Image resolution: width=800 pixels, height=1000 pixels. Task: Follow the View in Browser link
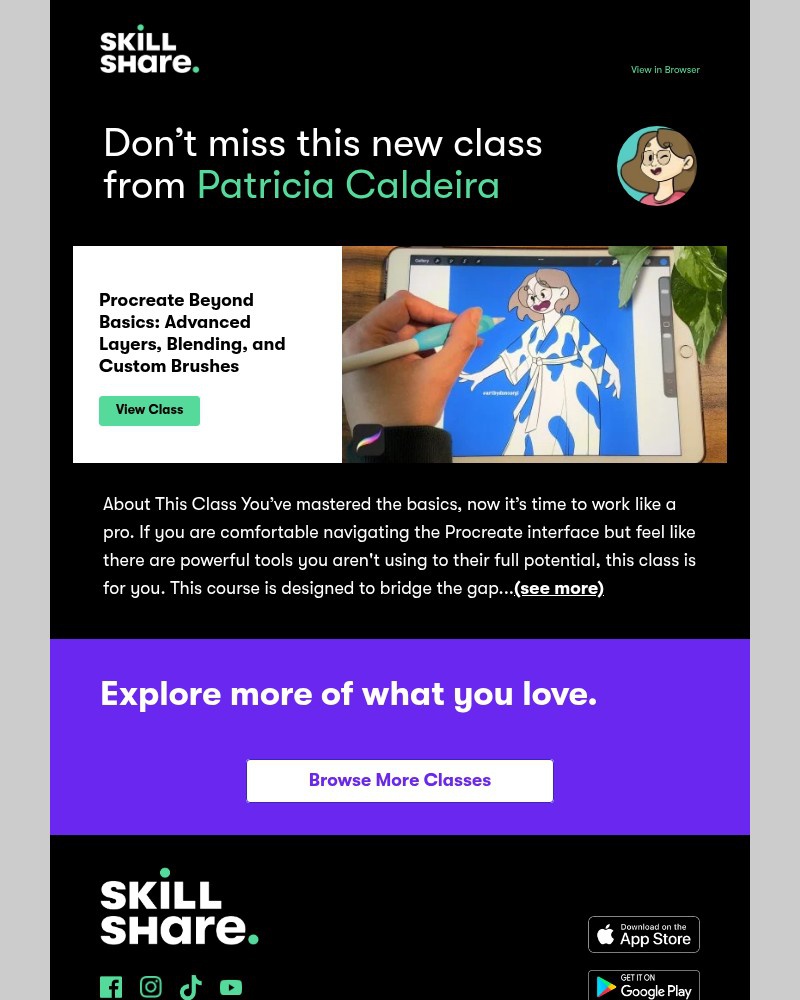[665, 70]
